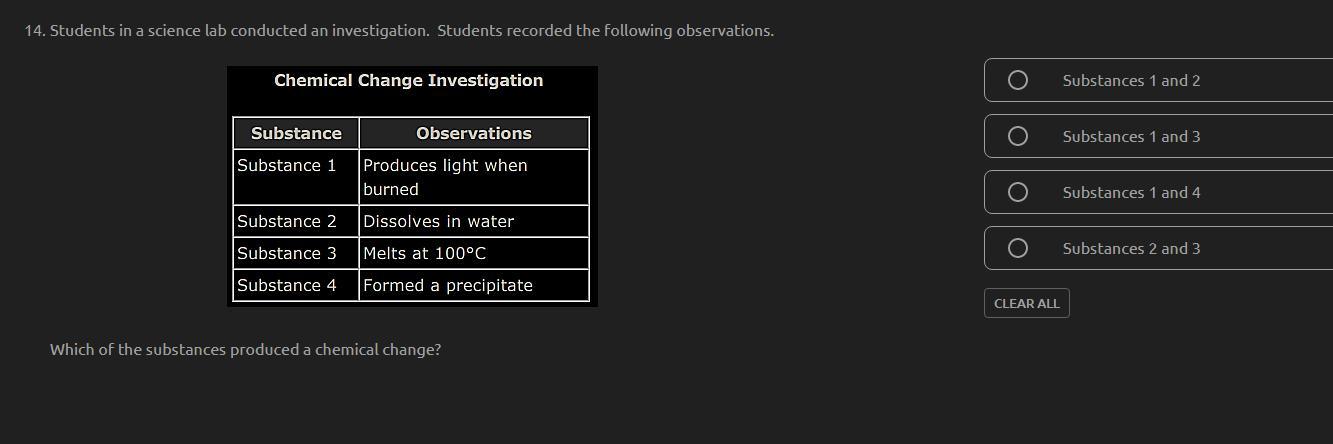Pick the Substances 2 and 3 radio circle
The image size is (1333, 444).
(x=1017, y=248)
